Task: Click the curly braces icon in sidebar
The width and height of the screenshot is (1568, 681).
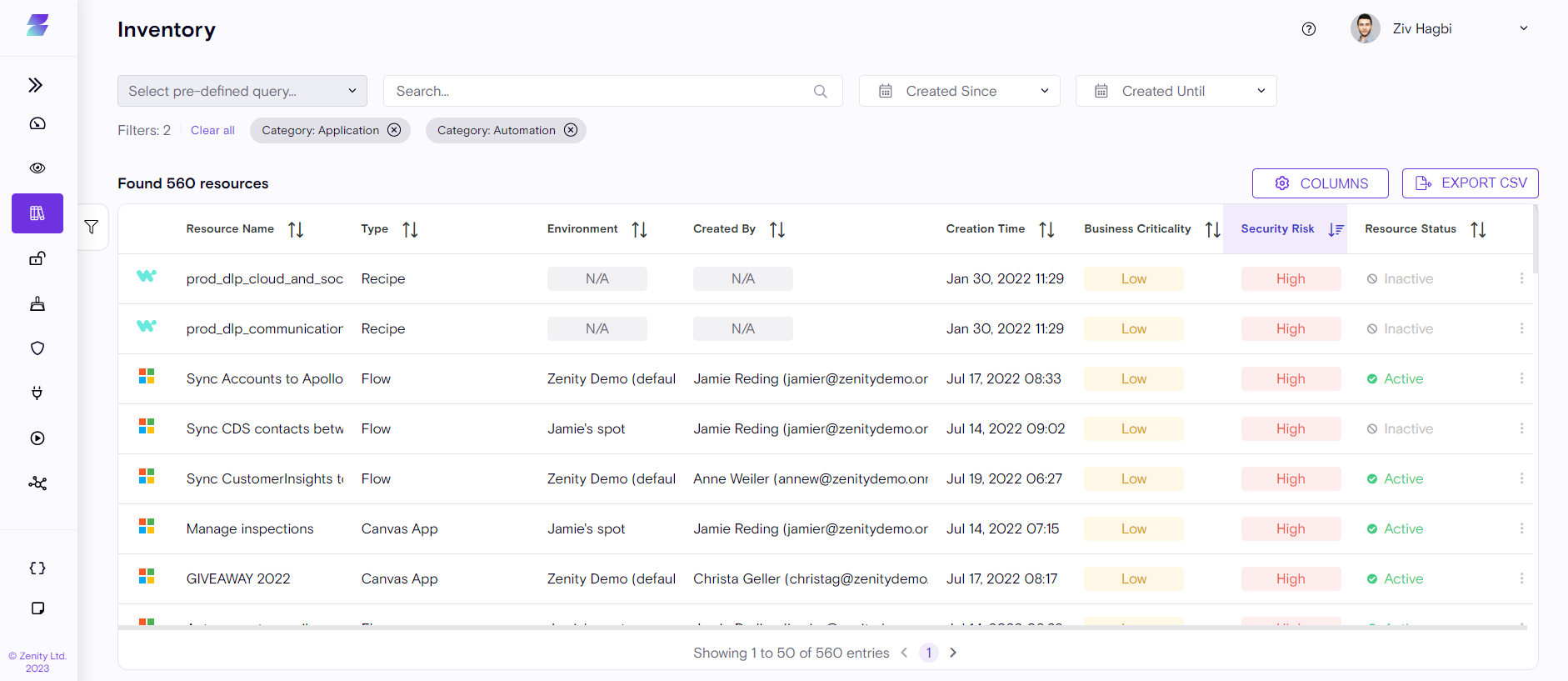Action: click(x=37, y=568)
